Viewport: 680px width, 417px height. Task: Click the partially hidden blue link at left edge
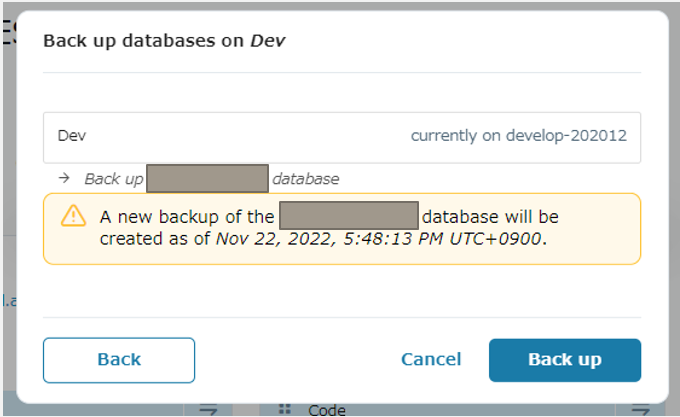10,300
